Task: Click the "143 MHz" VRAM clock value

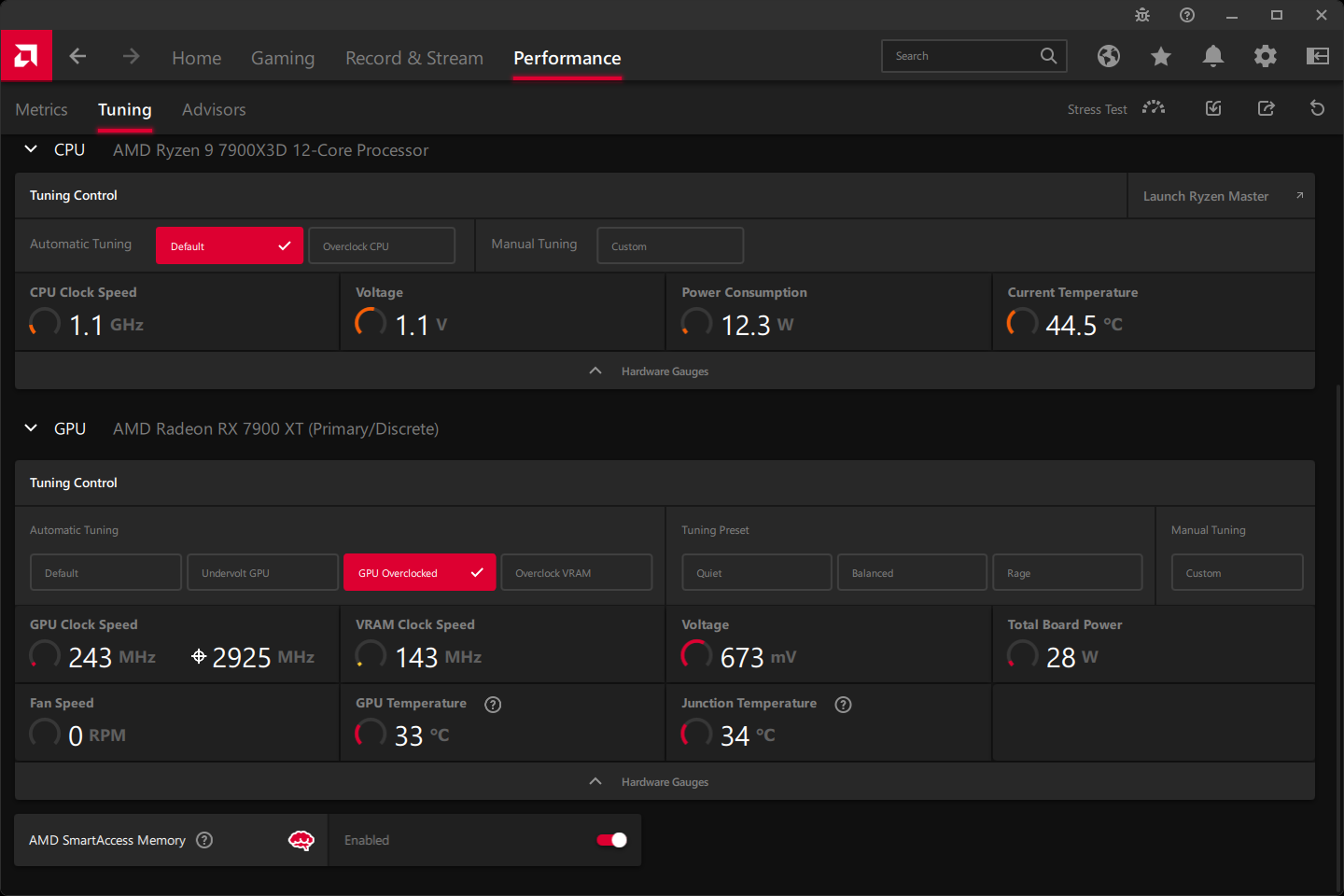Action: 438,657
